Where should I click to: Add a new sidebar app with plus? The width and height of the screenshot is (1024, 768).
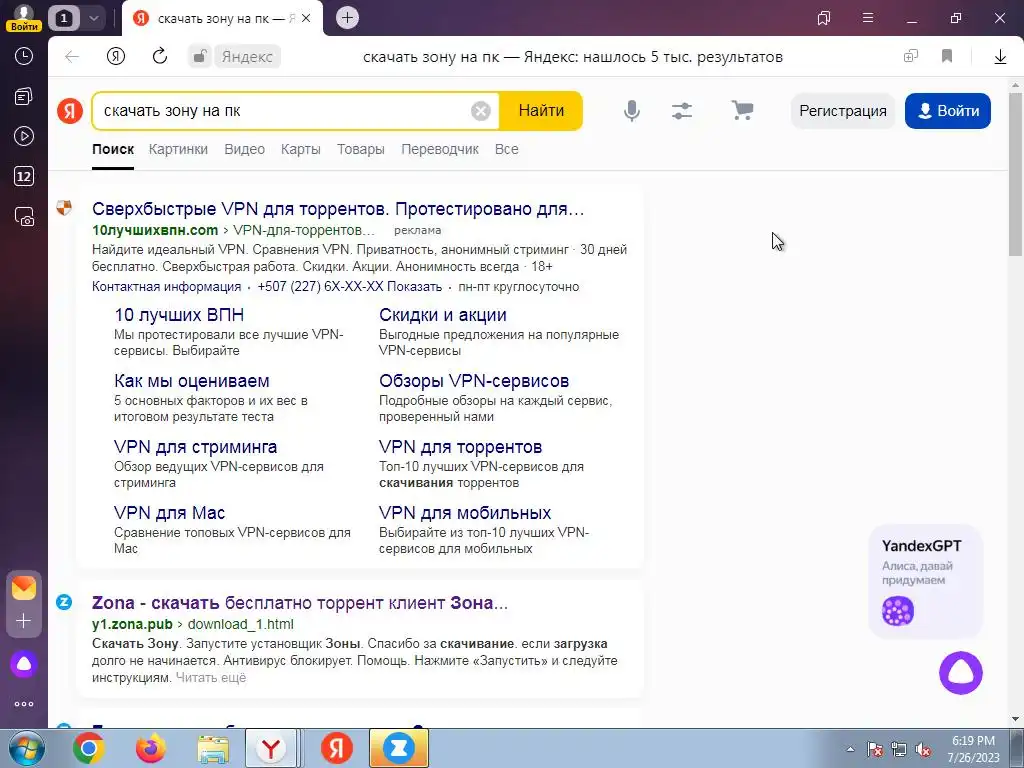pos(24,620)
